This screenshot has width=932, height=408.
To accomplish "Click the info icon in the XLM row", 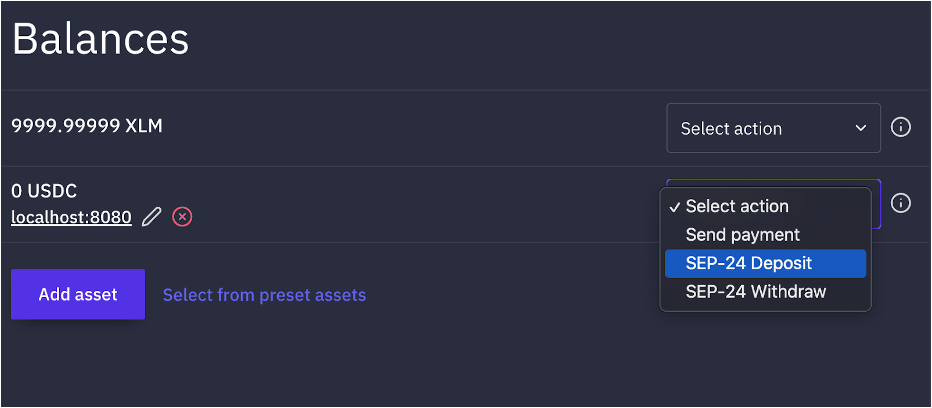I will pyautogui.click(x=900, y=128).
